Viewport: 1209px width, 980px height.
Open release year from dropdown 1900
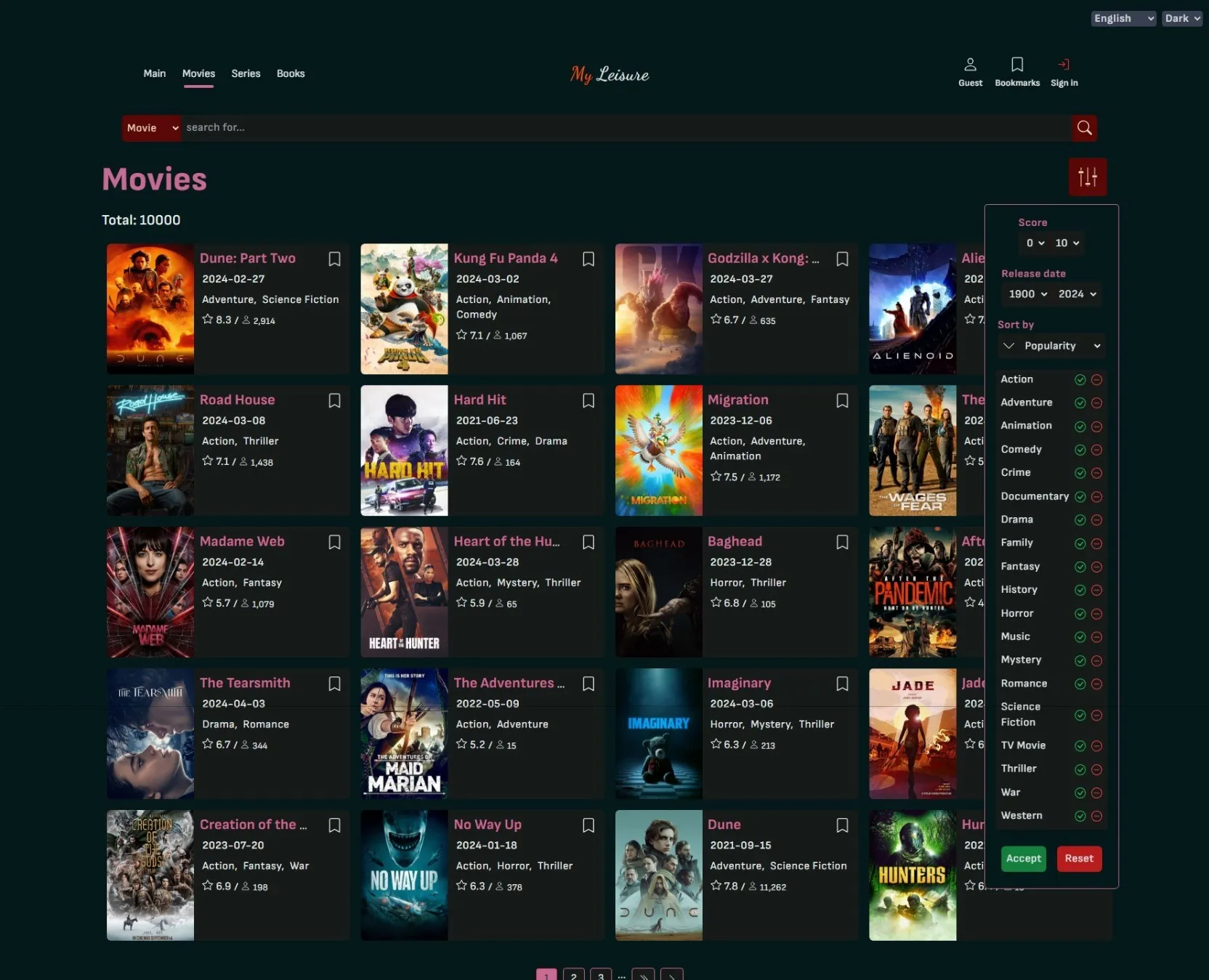click(x=1027, y=293)
